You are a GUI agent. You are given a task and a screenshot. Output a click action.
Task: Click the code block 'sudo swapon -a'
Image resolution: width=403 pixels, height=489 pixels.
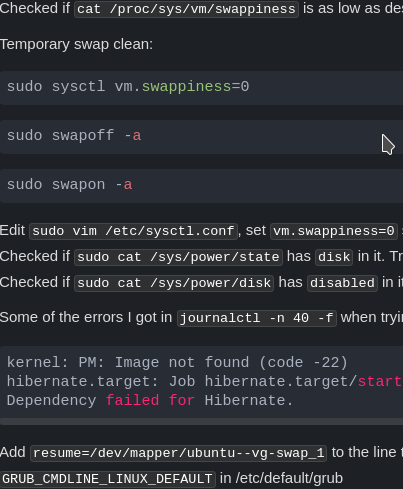pyautogui.click(x=201, y=186)
